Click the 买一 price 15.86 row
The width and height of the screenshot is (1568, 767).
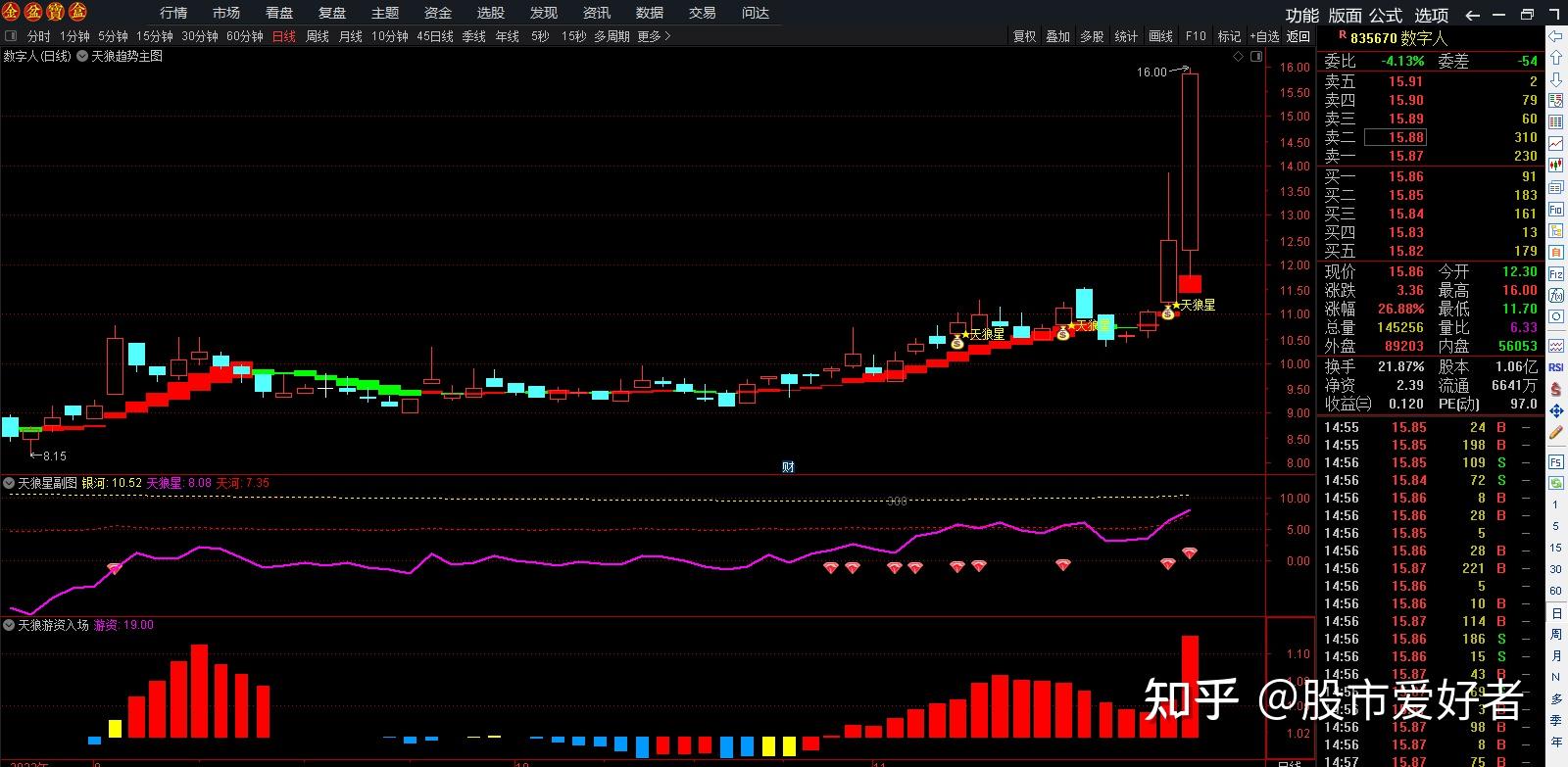[x=1431, y=176]
